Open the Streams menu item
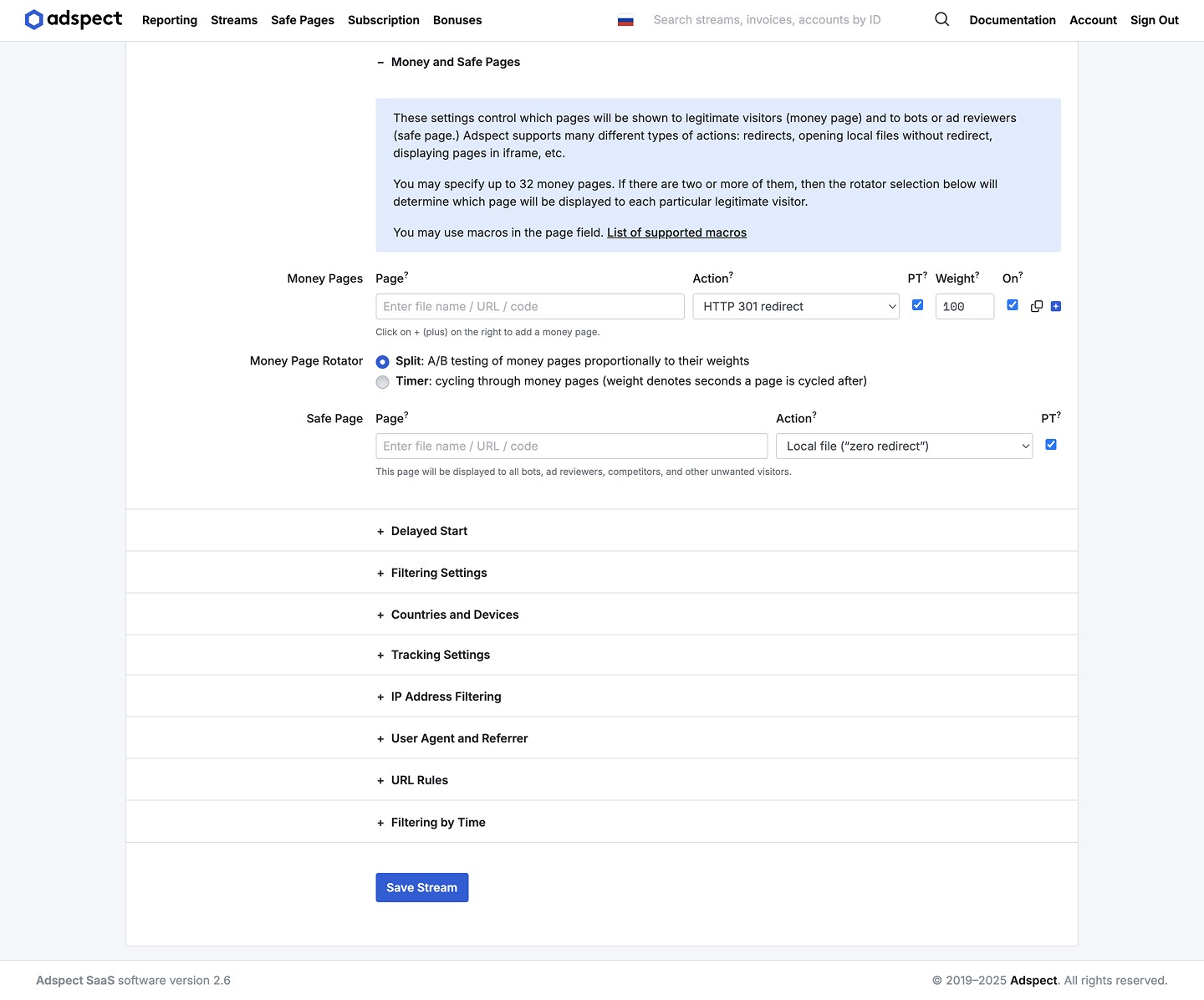This screenshot has height=1000, width=1204. click(x=234, y=20)
